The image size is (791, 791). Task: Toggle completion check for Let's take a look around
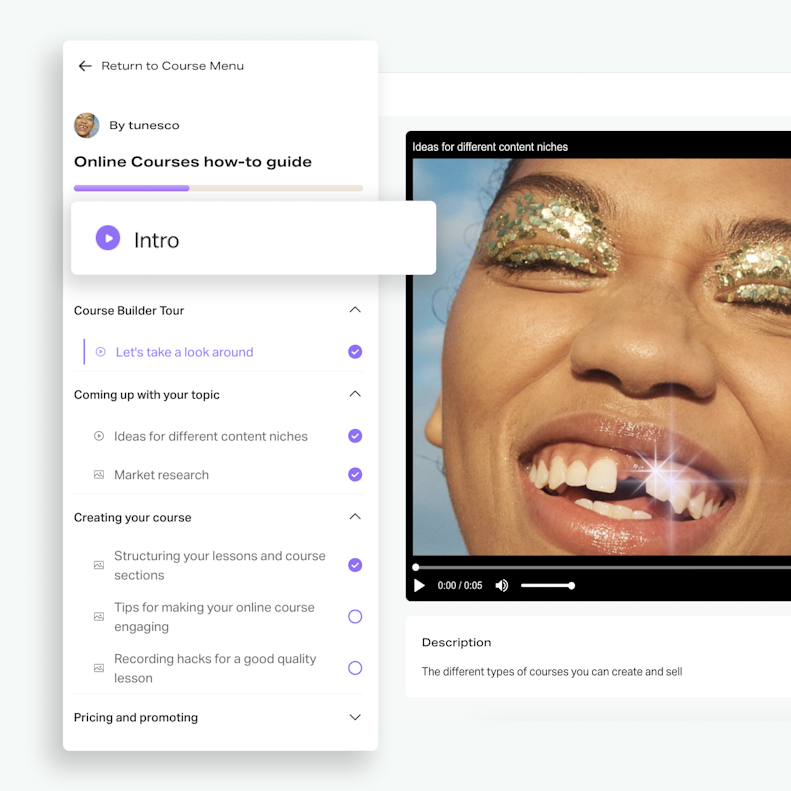[x=355, y=352]
